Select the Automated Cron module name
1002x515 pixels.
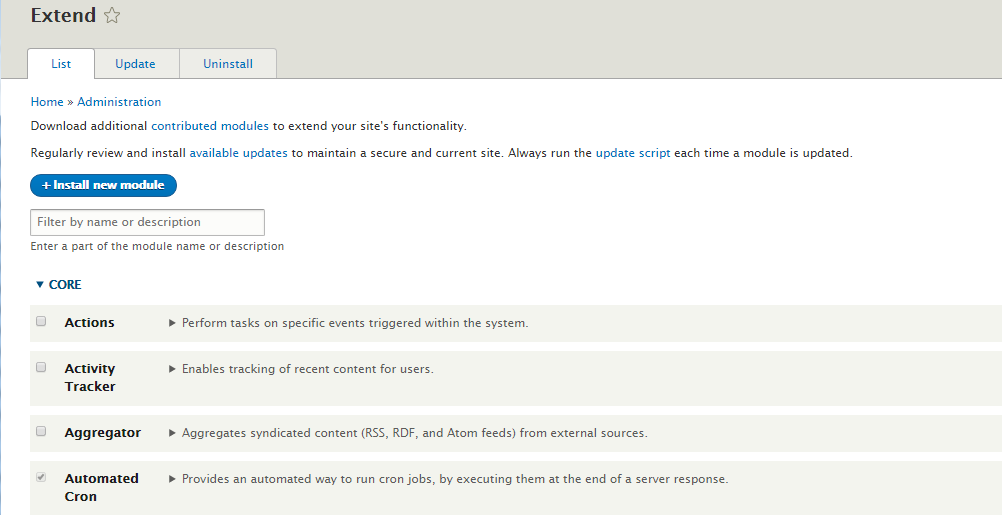[102, 488]
